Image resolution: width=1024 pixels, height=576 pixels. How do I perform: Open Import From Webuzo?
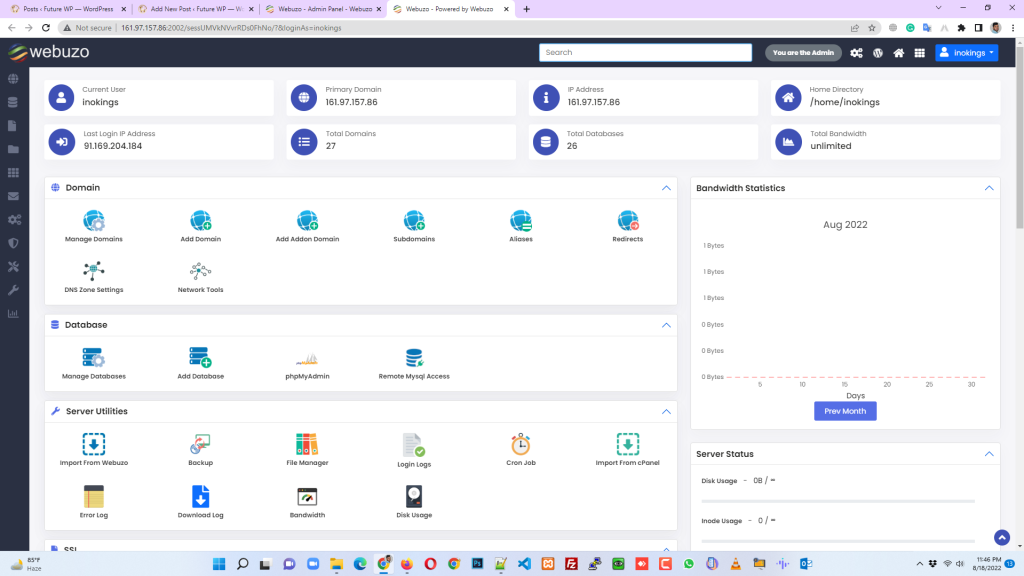pos(93,449)
